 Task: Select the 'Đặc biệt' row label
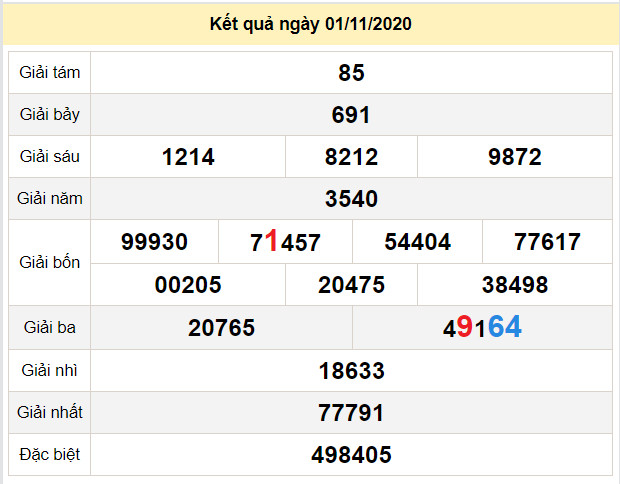(50, 454)
